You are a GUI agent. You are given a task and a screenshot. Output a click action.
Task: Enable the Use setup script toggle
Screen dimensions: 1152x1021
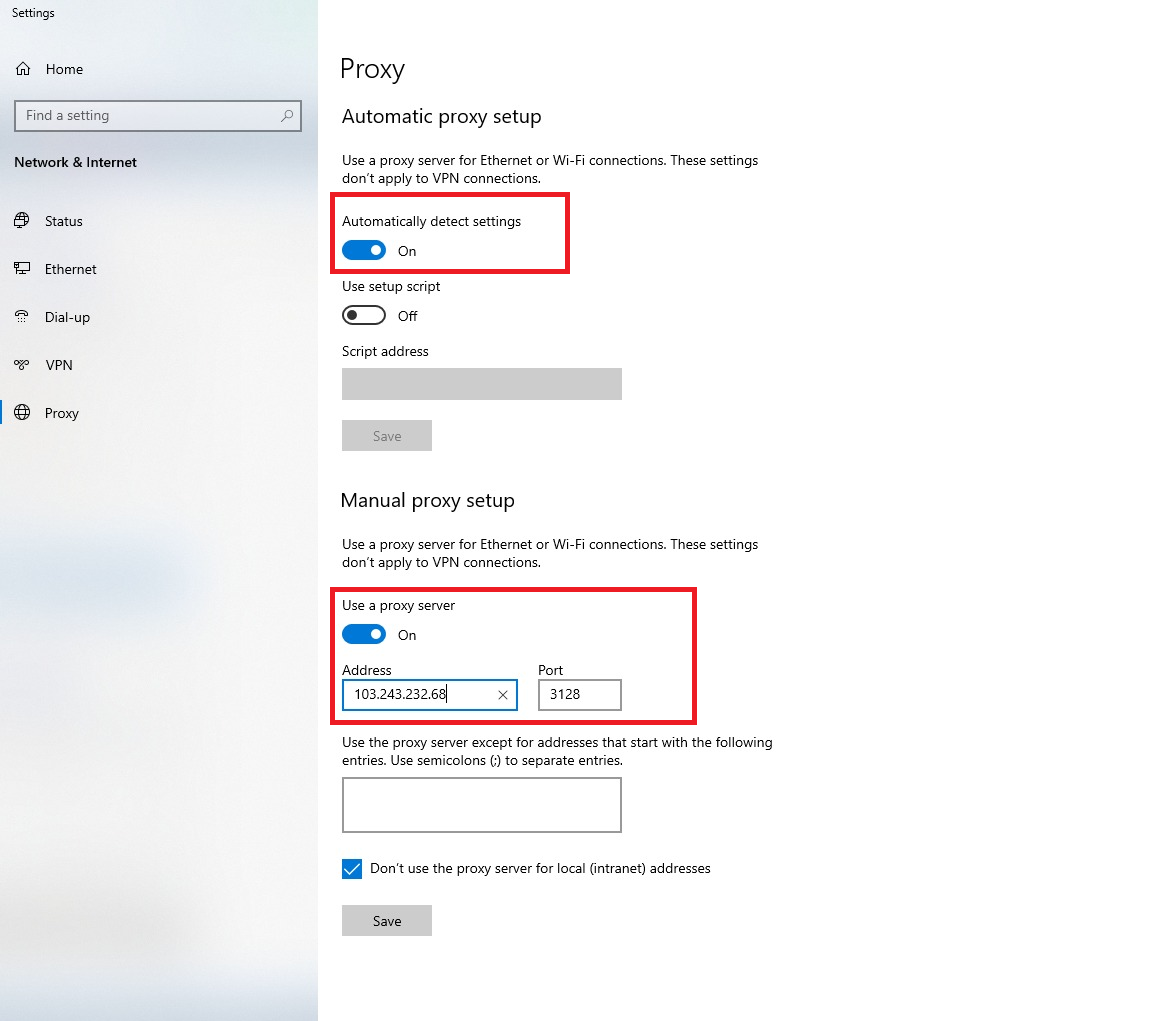pyautogui.click(x=364, y=315)
